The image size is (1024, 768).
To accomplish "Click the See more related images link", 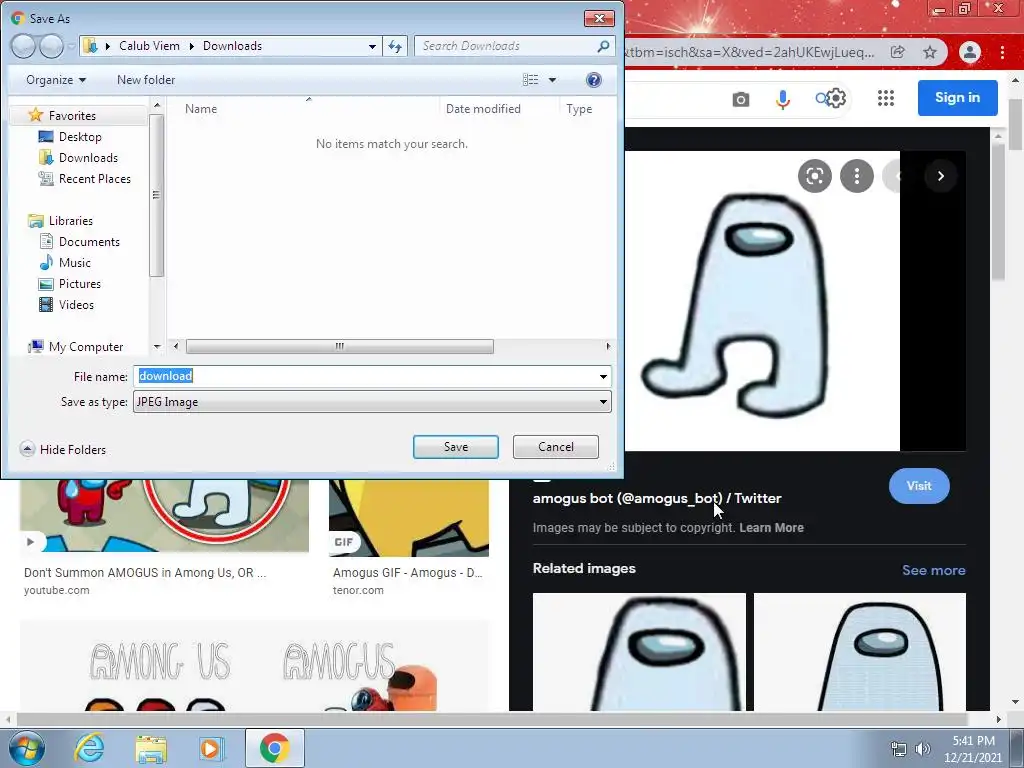I will click(933, 570).
